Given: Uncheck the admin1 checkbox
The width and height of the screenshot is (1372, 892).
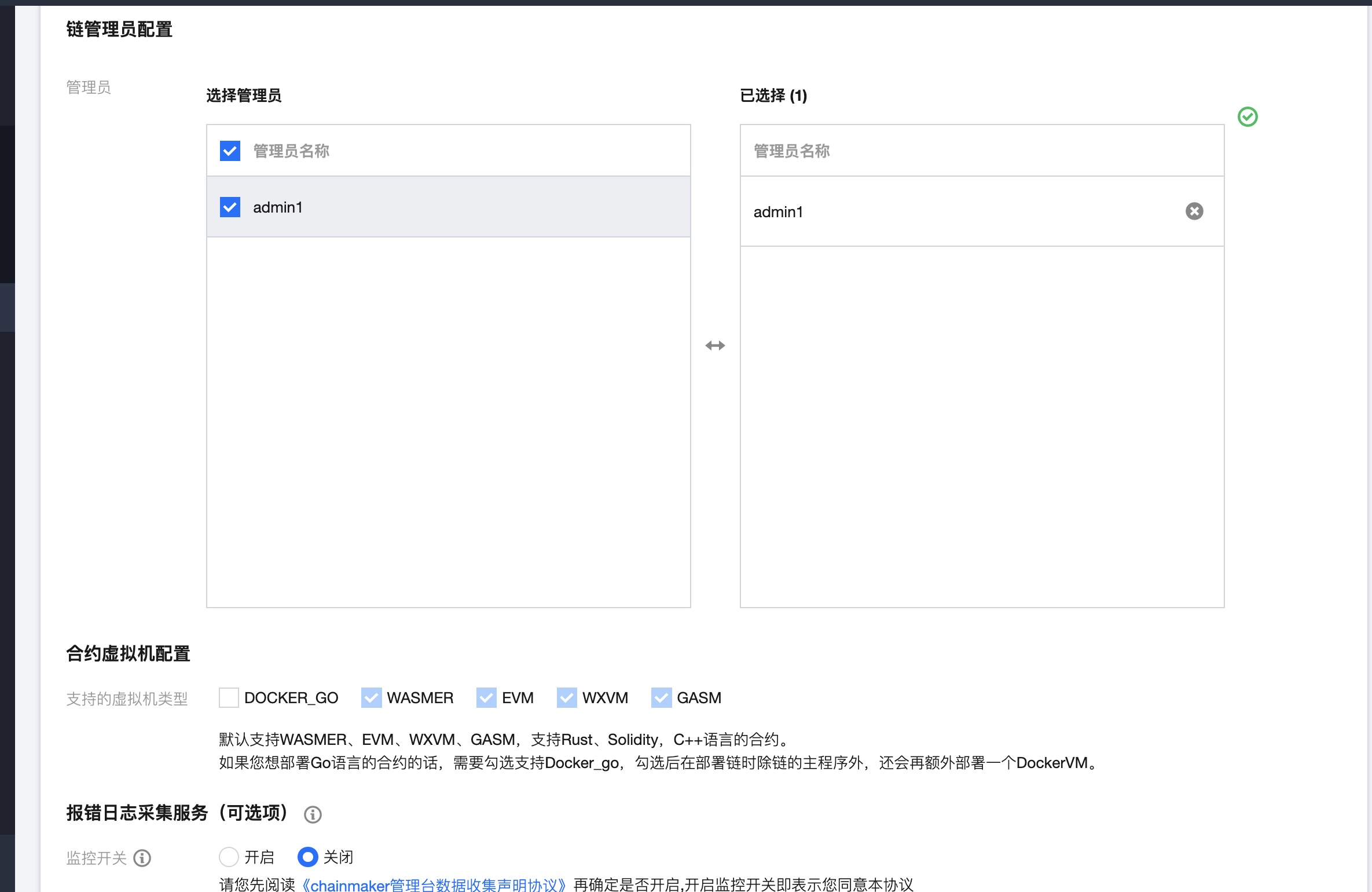Looking at the screenshot, I should click(x=230, y=207).
